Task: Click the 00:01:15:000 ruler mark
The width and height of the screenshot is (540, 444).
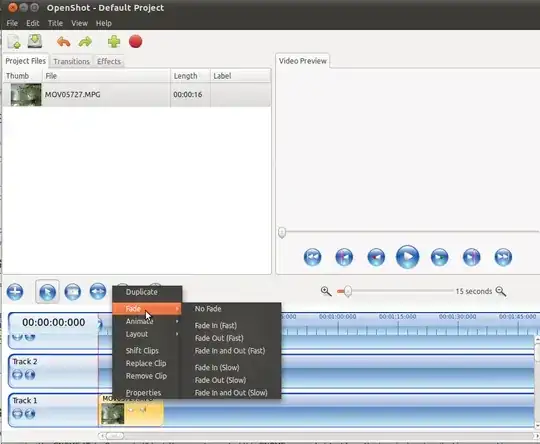Action: [397, 317]
